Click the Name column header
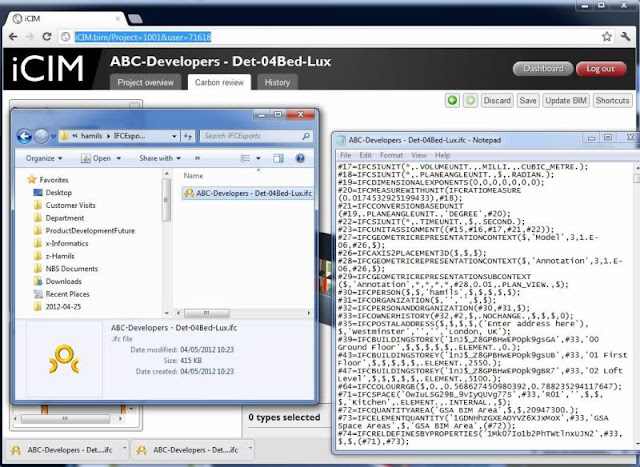640x467 pixels. coord(193,176)
